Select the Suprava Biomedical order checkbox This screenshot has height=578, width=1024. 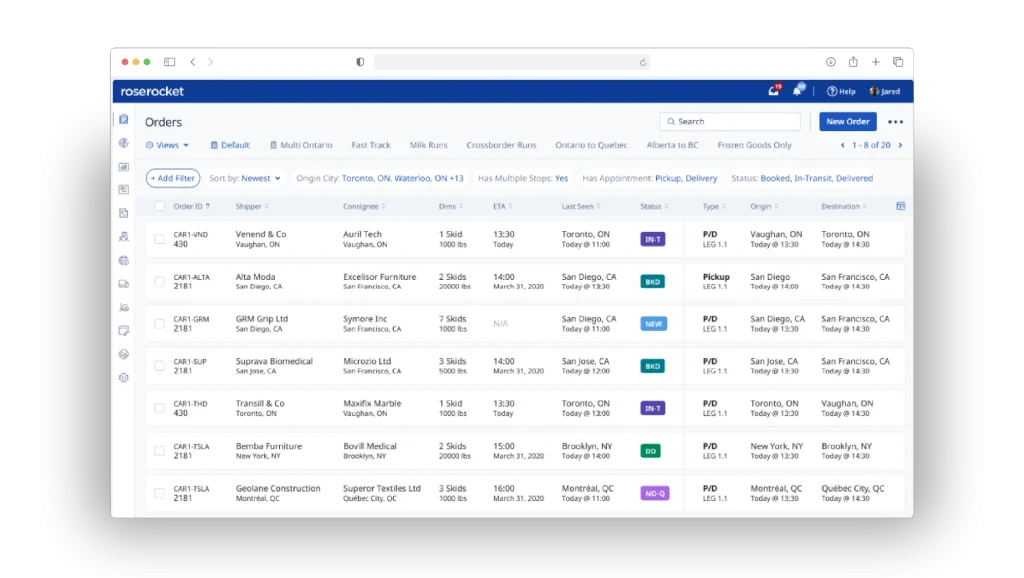159,366
